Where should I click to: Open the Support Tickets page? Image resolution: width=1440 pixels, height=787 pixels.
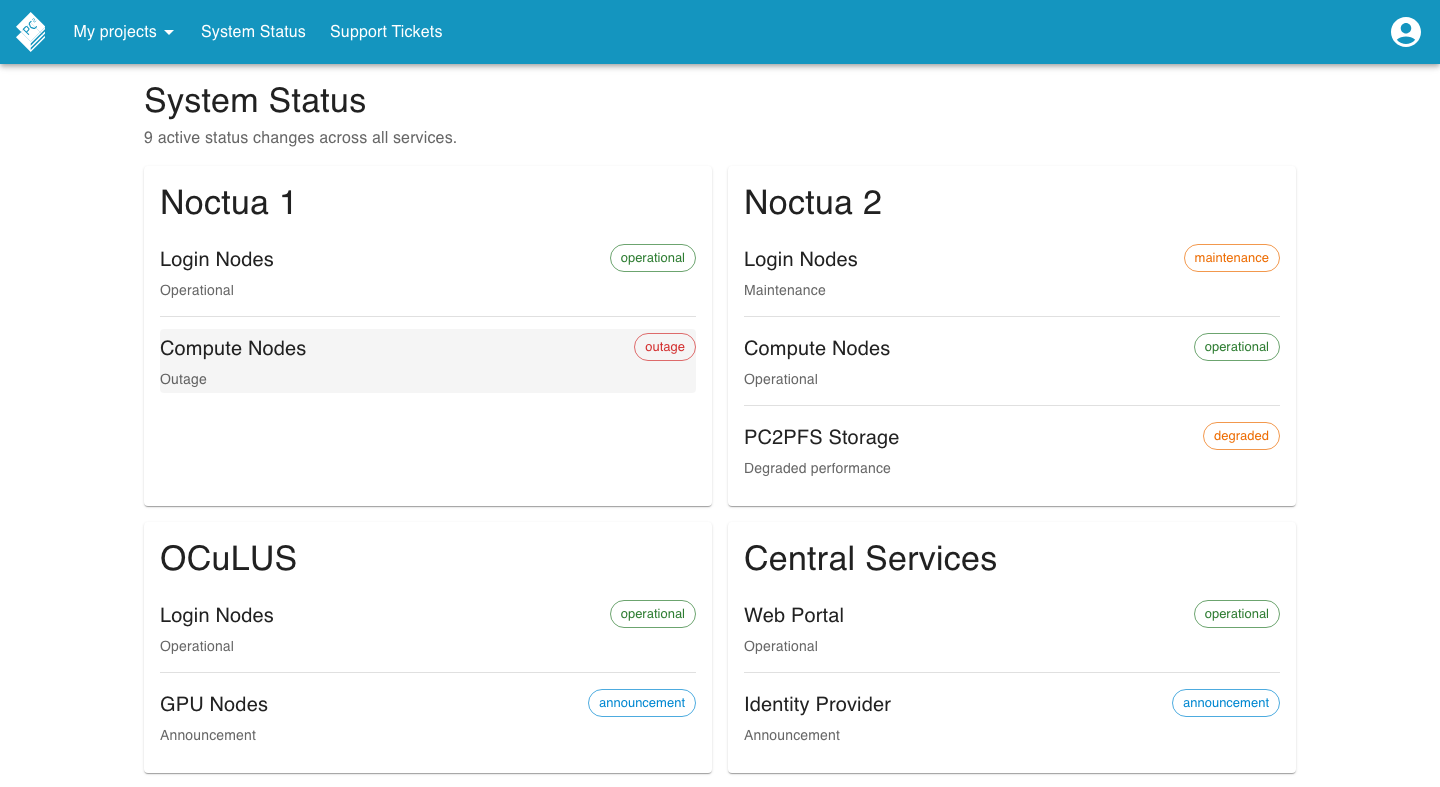tap(386, 32)
